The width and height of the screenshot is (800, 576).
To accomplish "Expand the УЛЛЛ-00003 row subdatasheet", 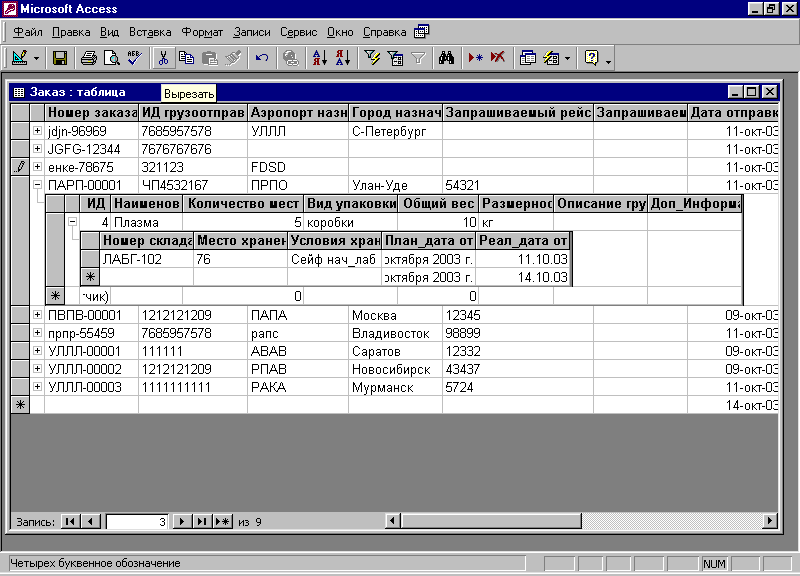I will coord(37,386).
